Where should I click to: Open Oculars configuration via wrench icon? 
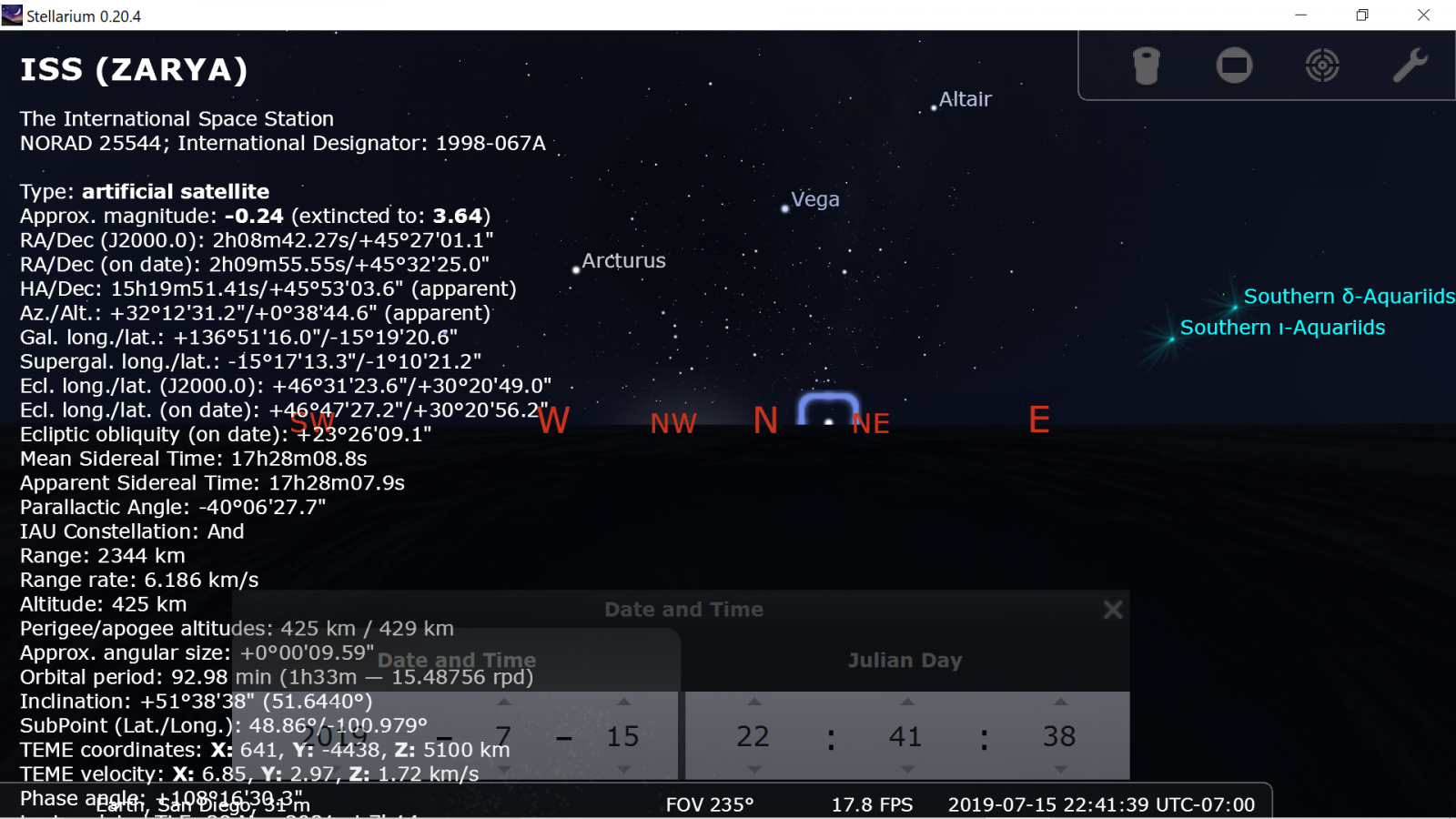pos(1410,66)
